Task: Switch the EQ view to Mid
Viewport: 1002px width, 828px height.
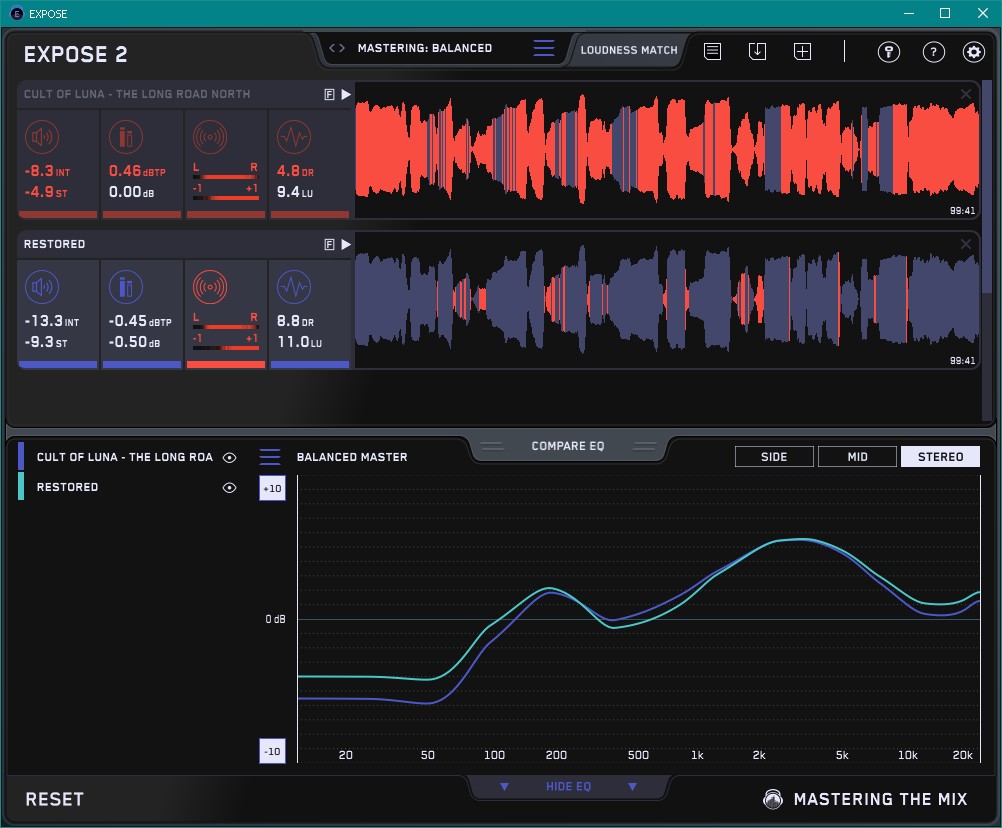Action: click(x=857, y=457)
